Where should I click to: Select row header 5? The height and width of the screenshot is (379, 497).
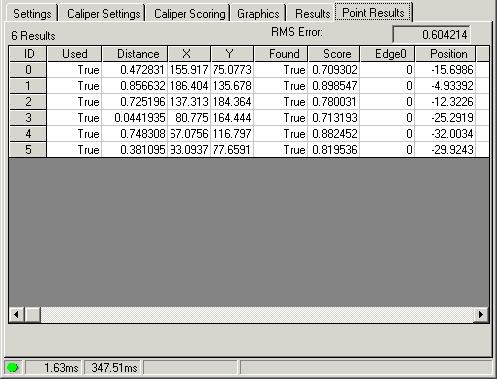click(28, 150)
